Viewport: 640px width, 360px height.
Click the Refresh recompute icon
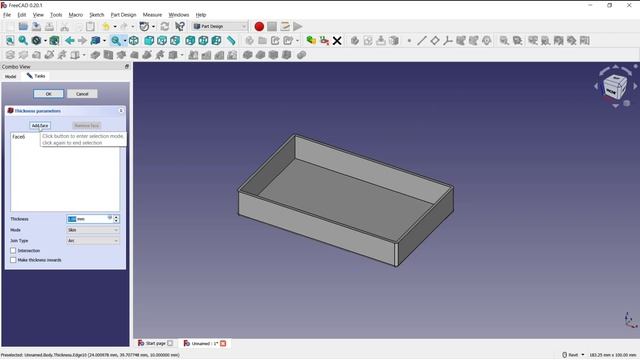point(165,27)
